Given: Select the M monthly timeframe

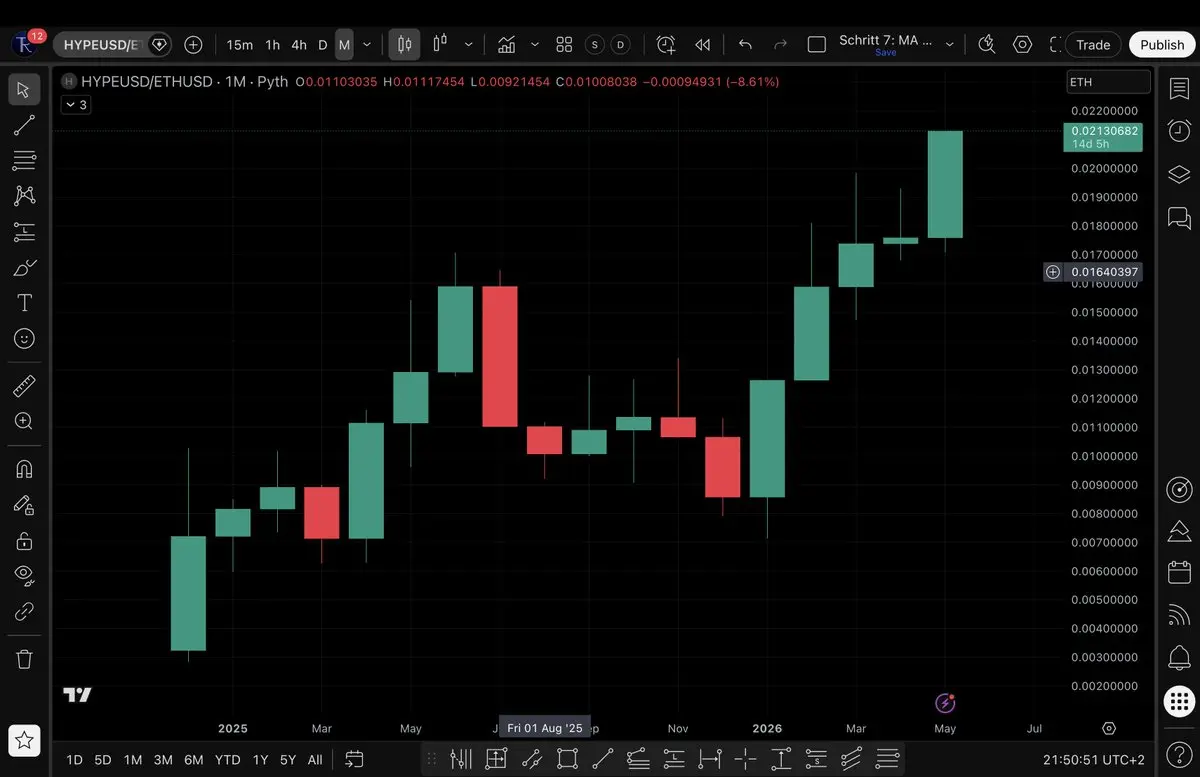Looking at the screenshot, I should [344, 44].
